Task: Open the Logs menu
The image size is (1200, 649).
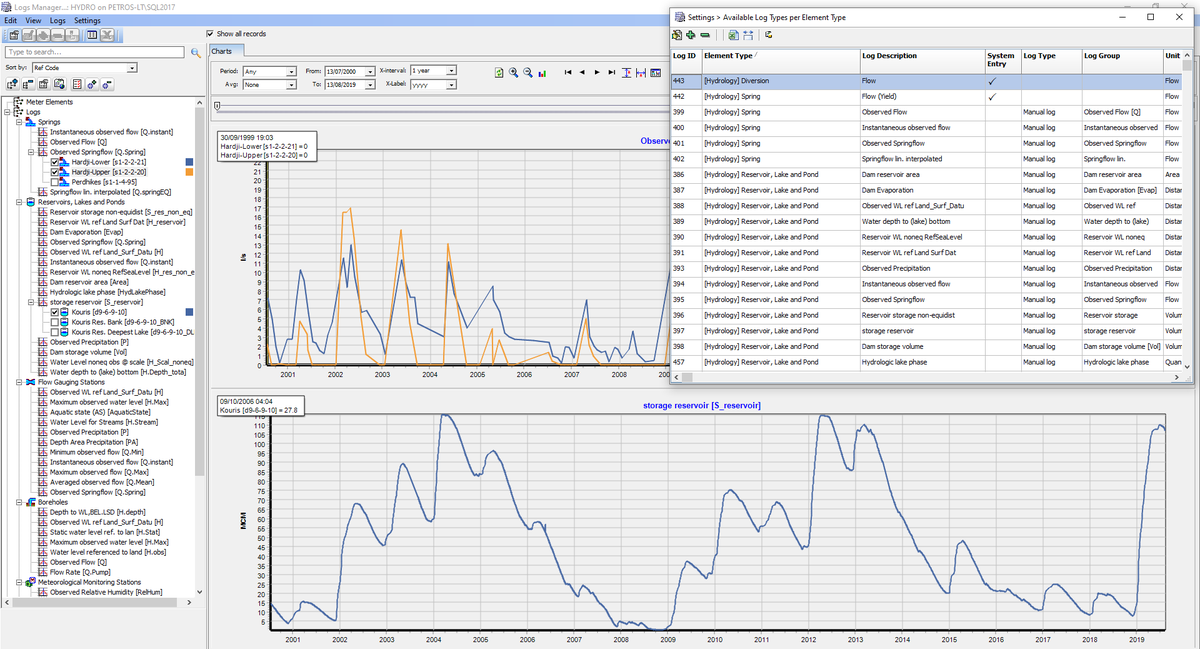Action: (56, 20)
